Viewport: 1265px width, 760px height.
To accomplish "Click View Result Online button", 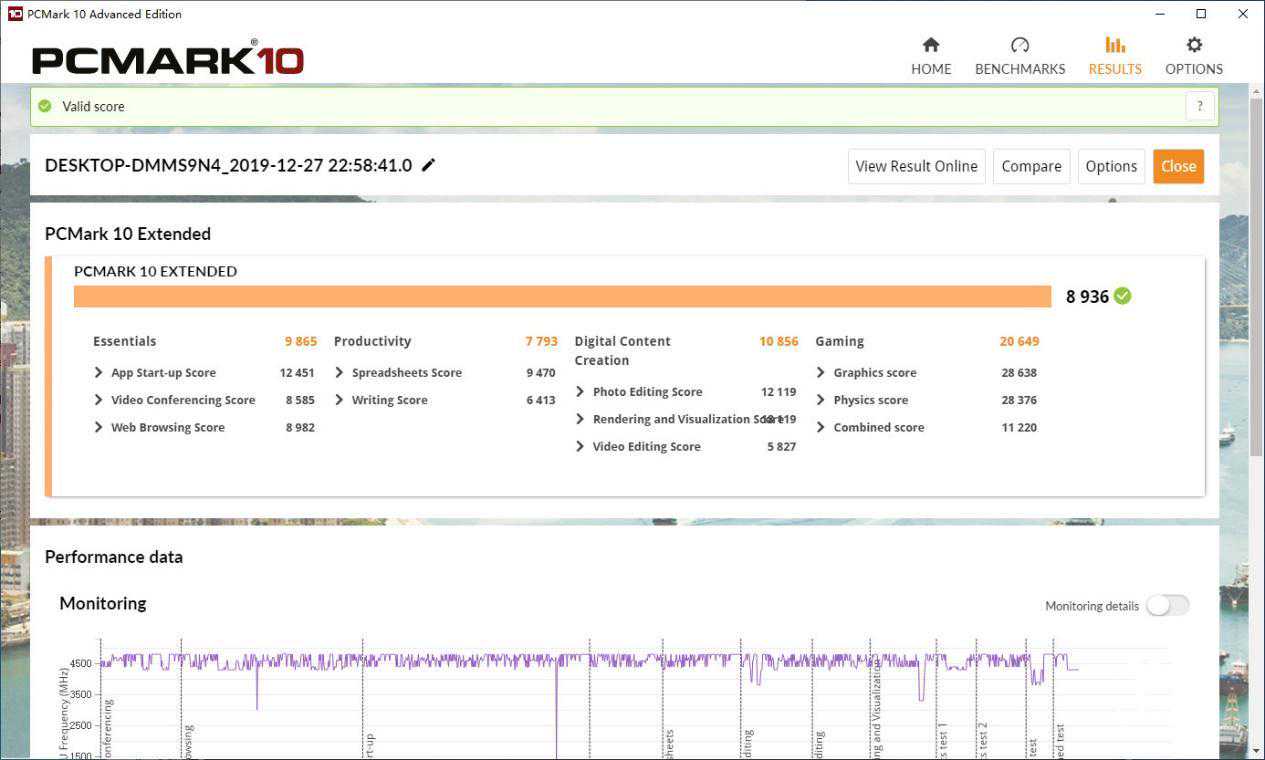I will (x=916, y=166).
